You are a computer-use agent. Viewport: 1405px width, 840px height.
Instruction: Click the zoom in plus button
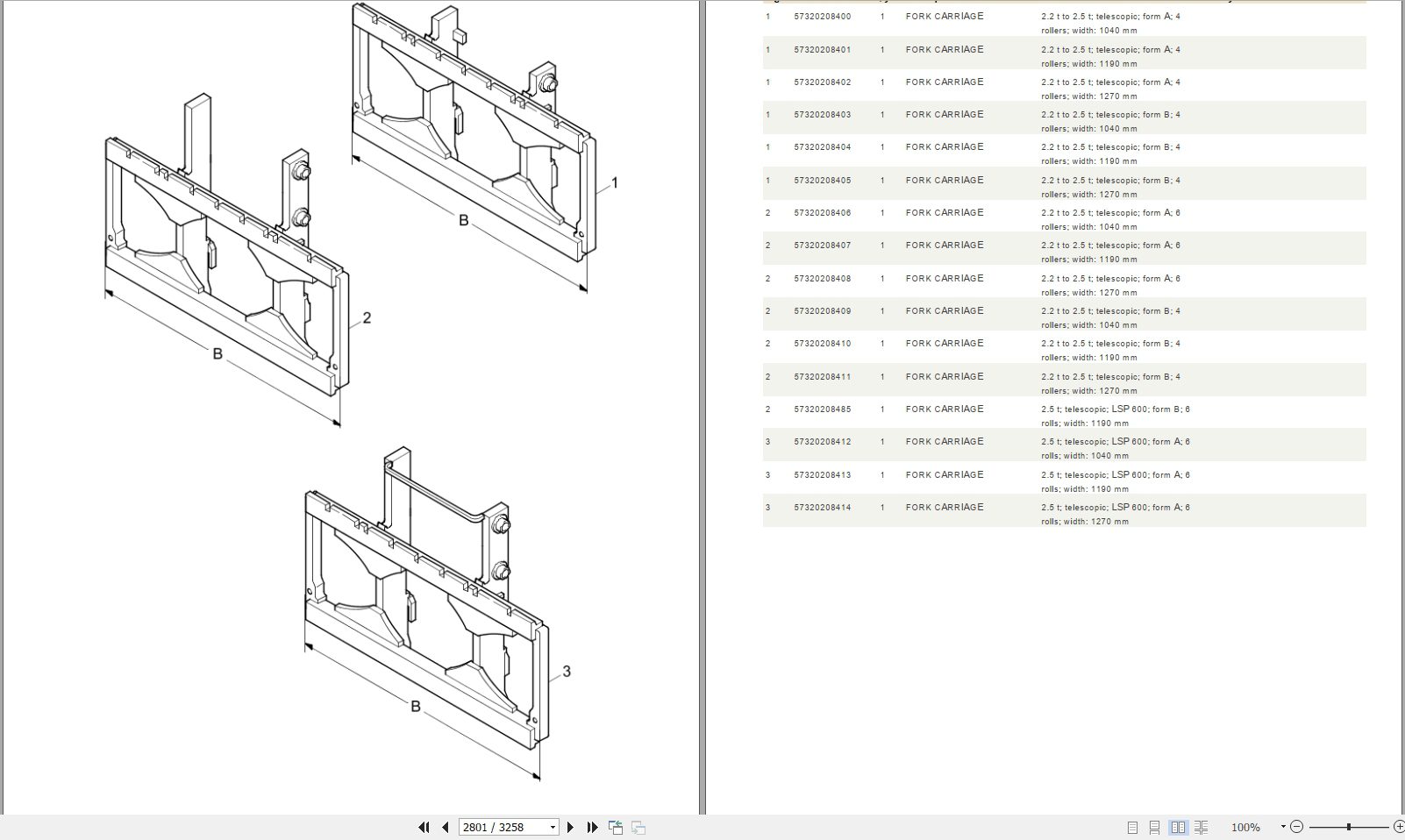point(1399,827)
